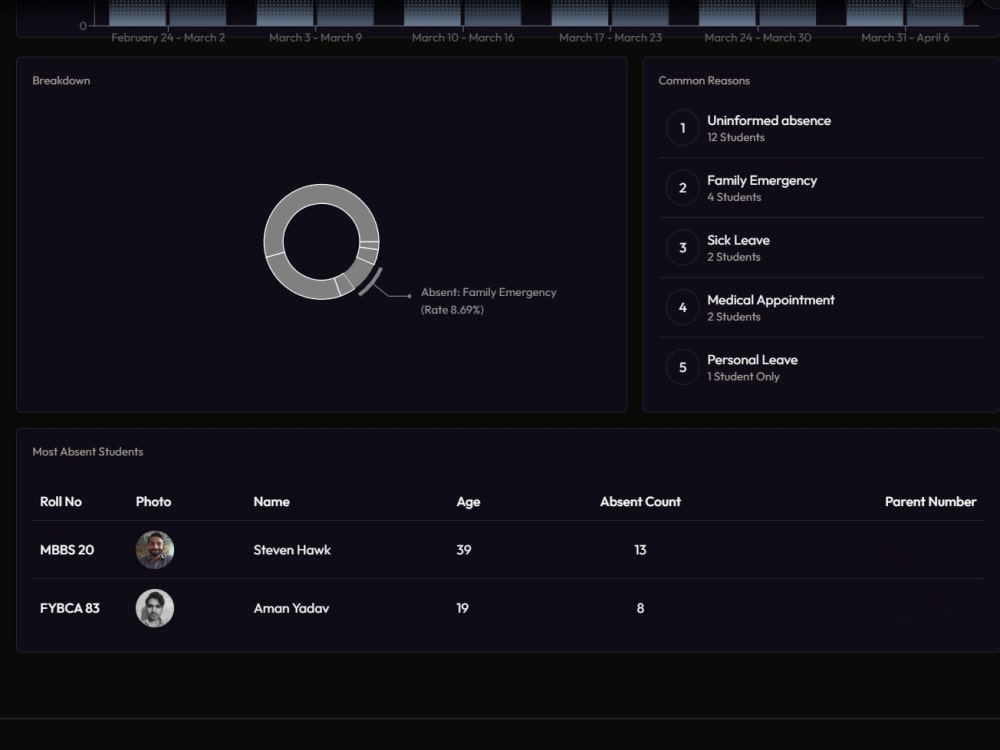Click the Absent: Family Emergency chart label
Image resolution: width=1000 pixels, height=750 pixels.
pyautogui.click(x=489, y=292)
